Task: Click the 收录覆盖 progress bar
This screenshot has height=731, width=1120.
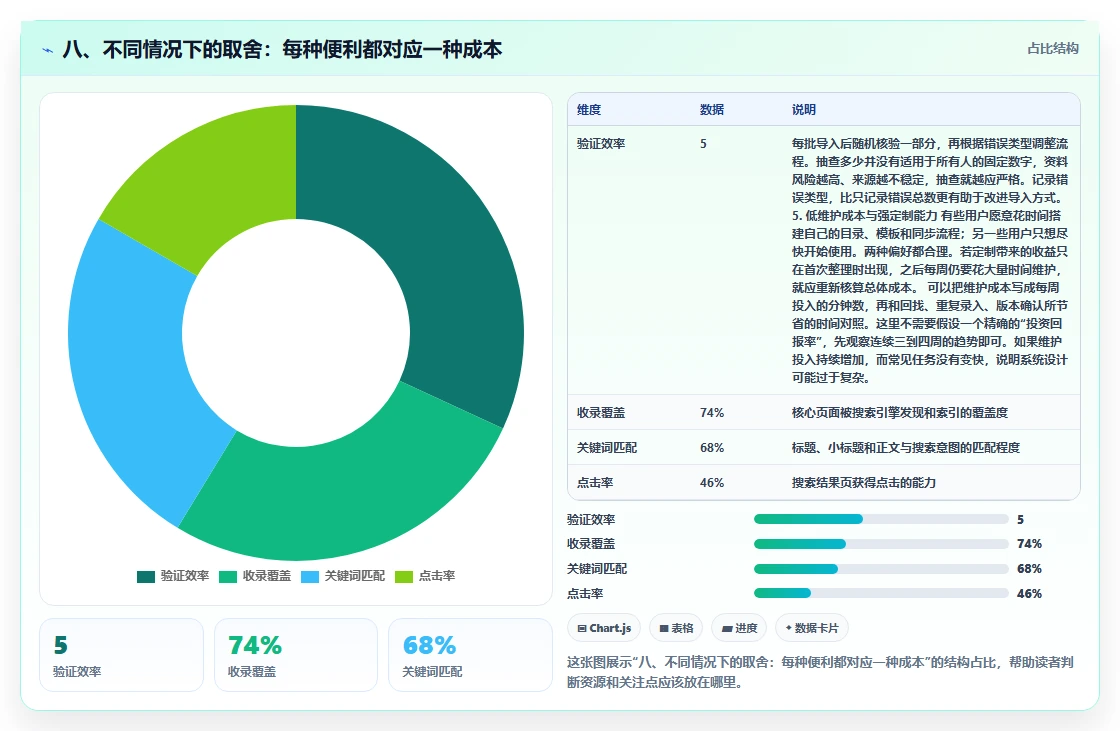Action: click(x=881, y=544)
